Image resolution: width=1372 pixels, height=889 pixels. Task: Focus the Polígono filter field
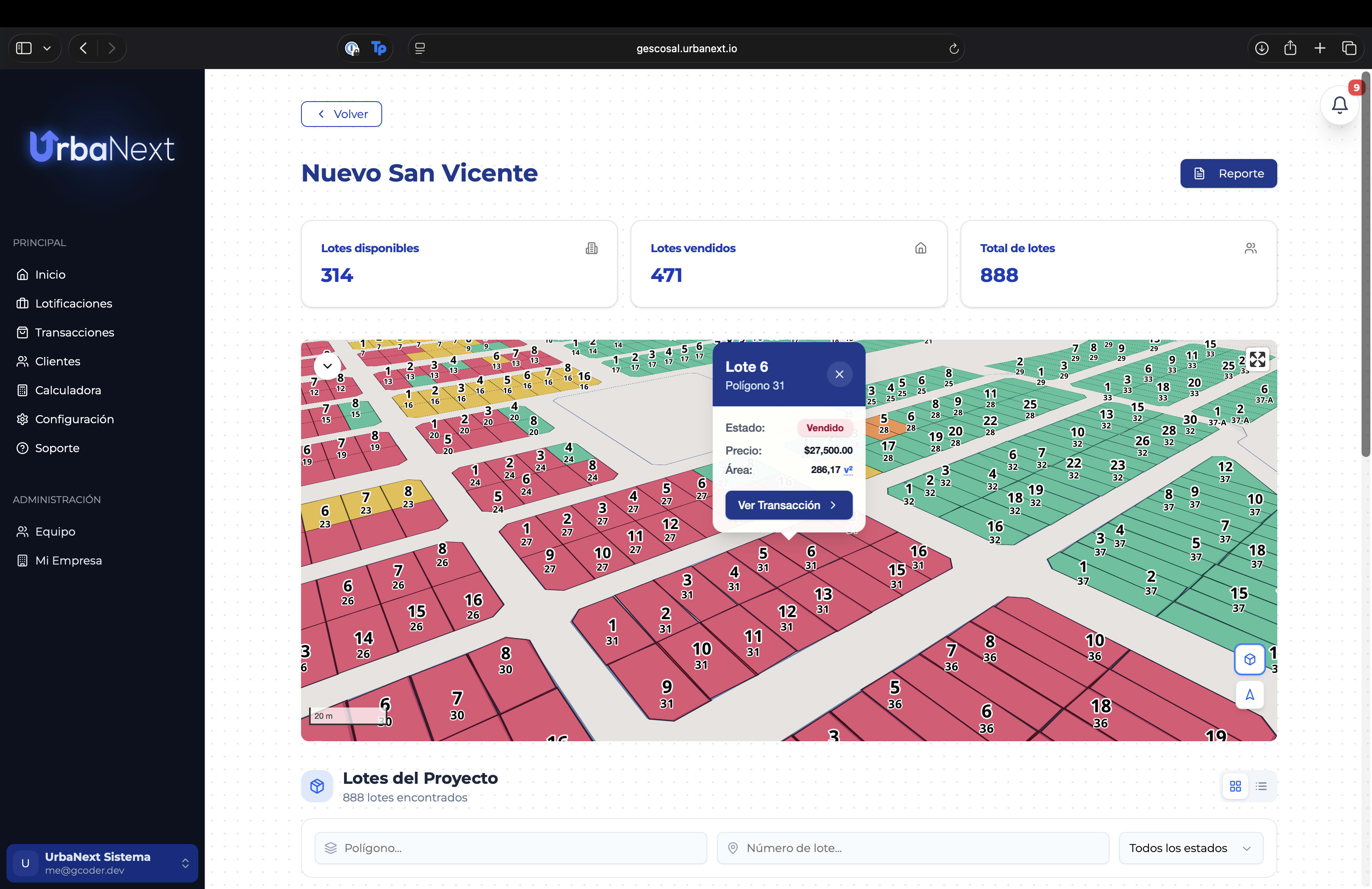511,848
